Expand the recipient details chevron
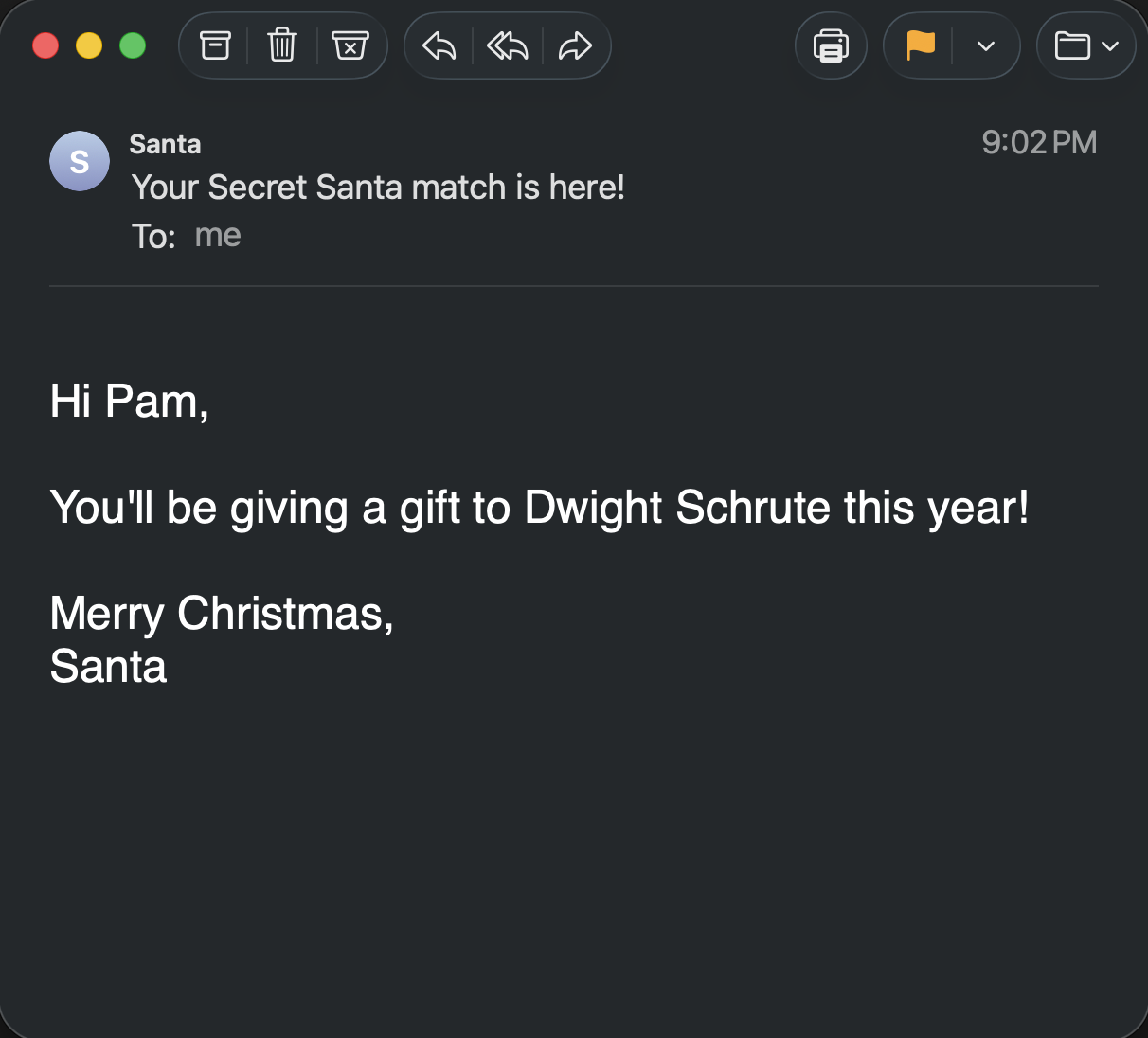Image resolution: width=1148 pixels, height=1038 pixels. [985, 45]
